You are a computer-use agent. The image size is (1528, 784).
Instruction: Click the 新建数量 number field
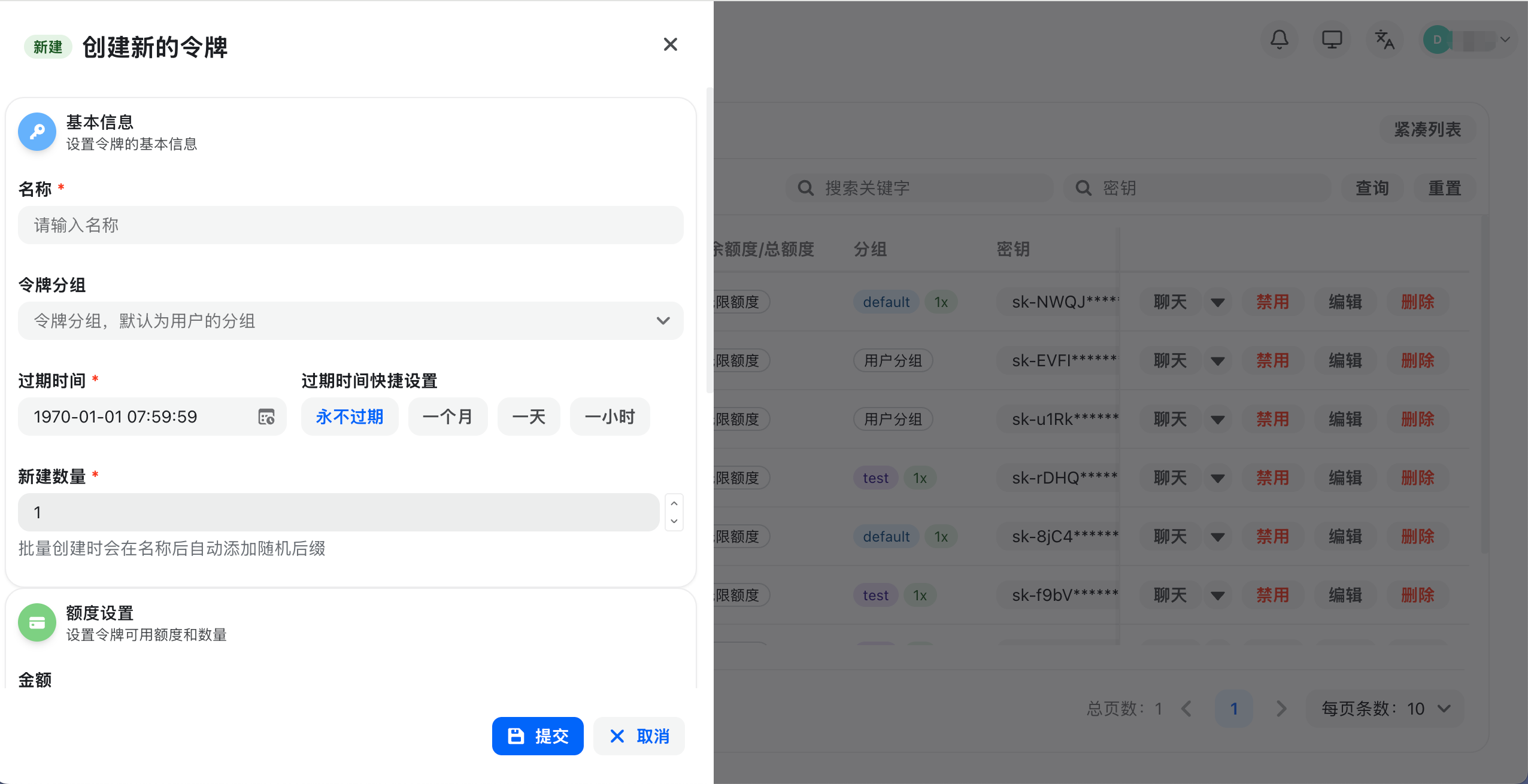click(x=338, y=512)
